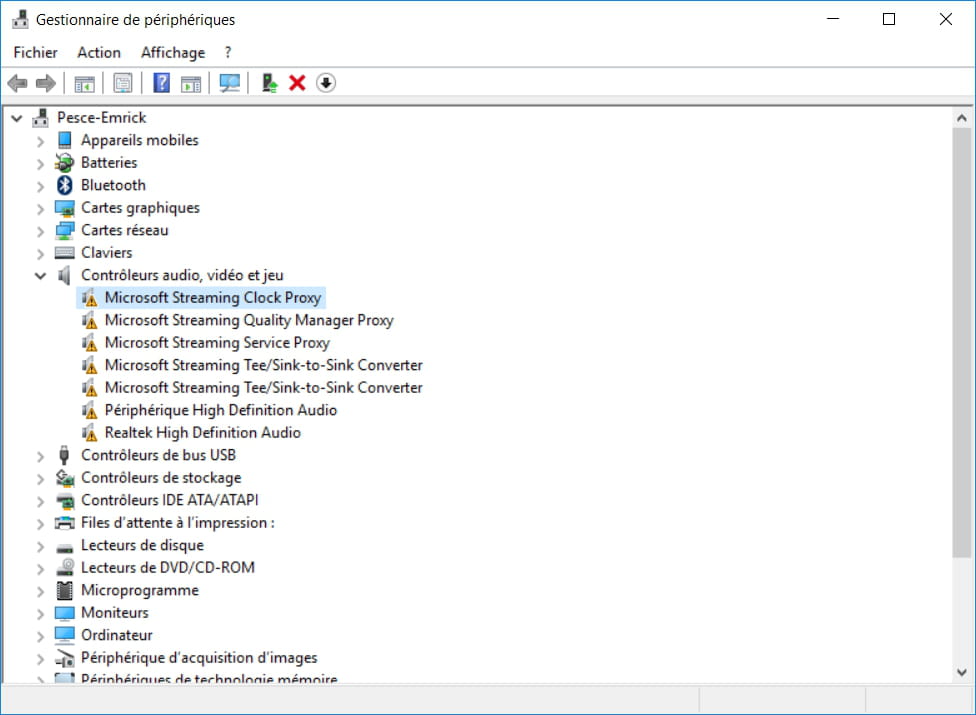
Task: Select Microsoft Streaming Quality Manager Proxy
Action: coord(249,320)
